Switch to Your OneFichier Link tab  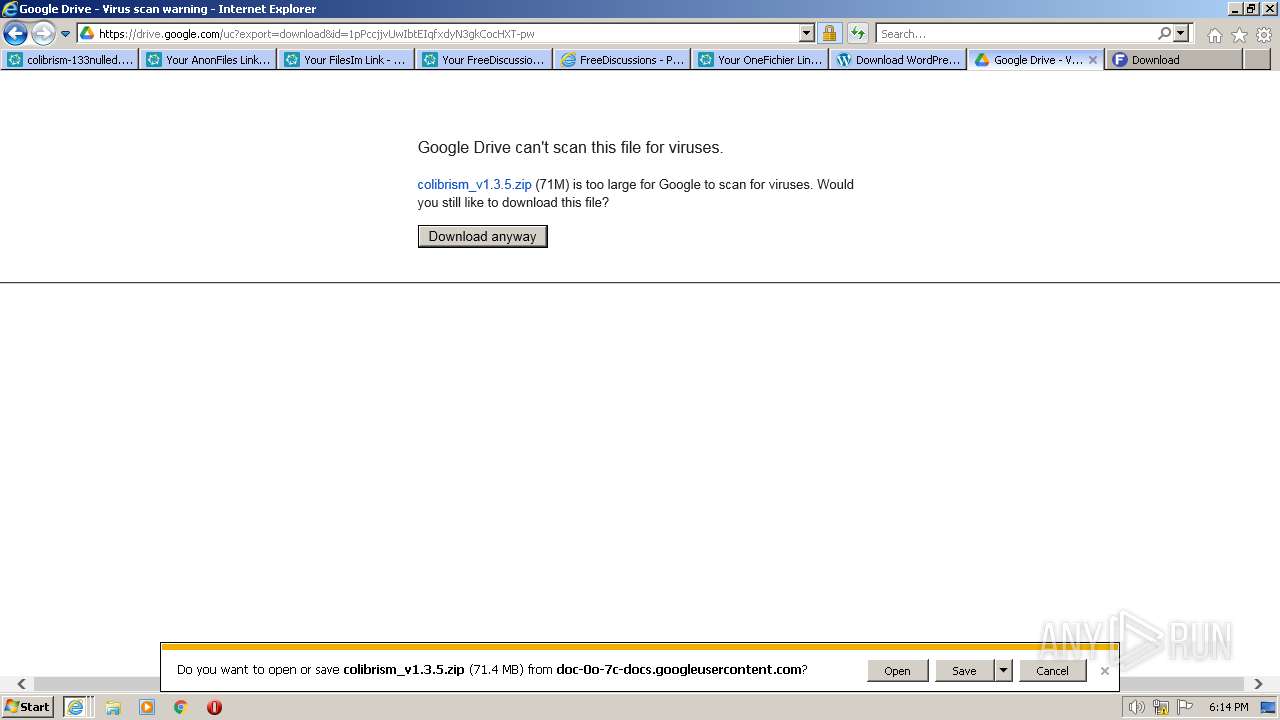(760, 60)
